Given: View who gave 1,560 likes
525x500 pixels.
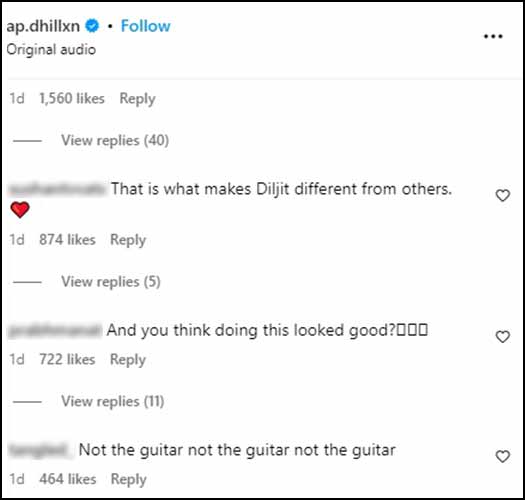Looking at the screenshot, I should [72, 99].
